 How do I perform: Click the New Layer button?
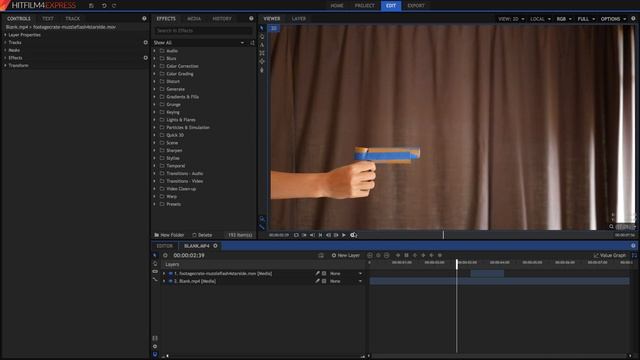(x=346, y=256)
